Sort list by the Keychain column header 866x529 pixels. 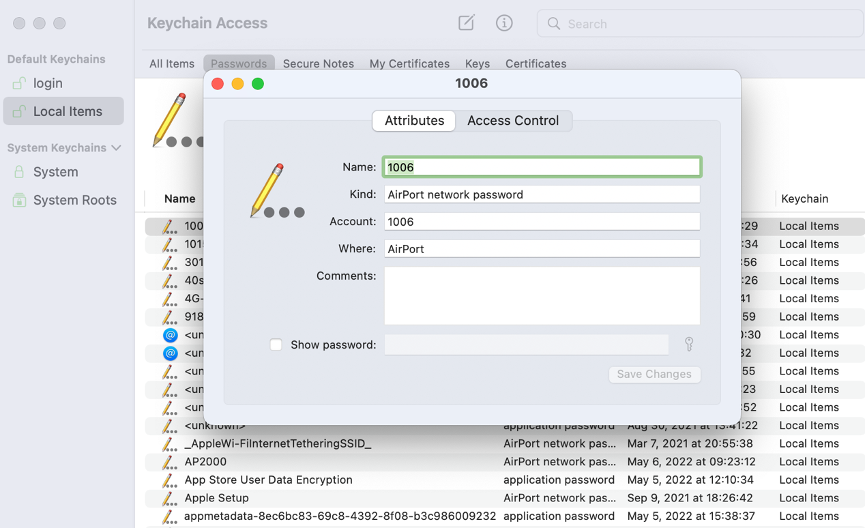[804, 199]
